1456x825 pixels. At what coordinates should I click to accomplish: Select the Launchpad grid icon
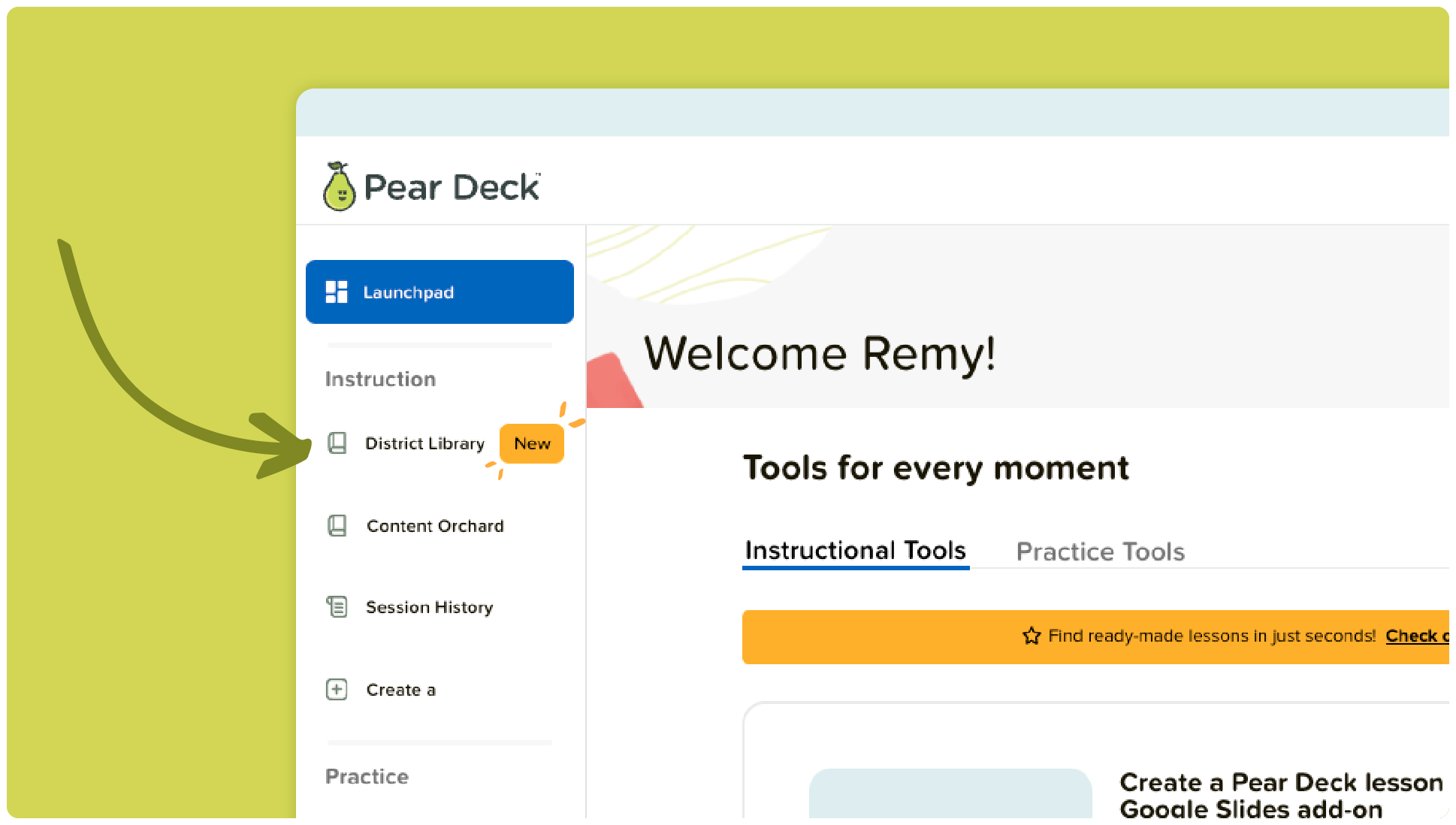[x=337, y=292]
